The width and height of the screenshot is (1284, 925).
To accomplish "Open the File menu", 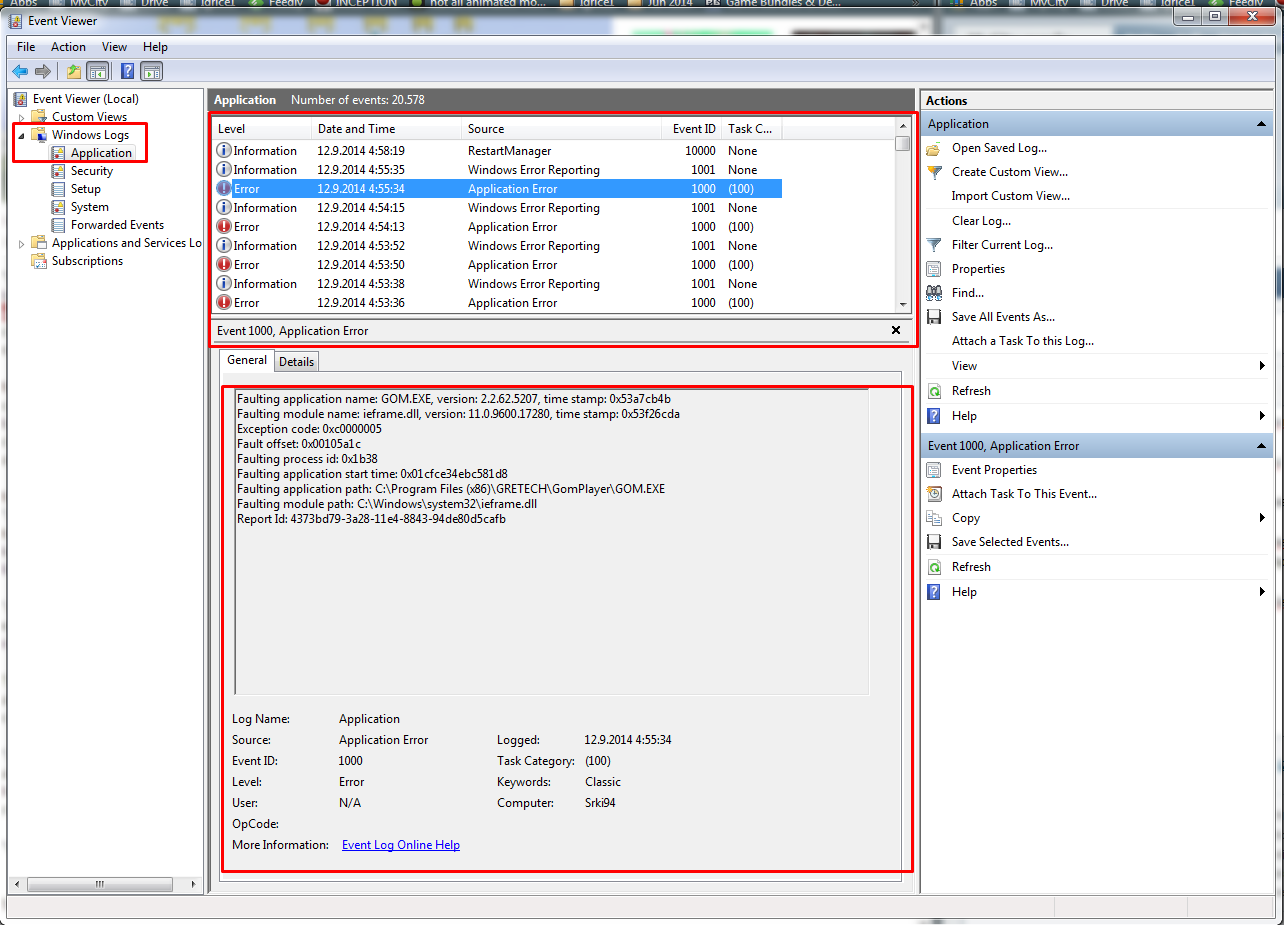I will click(26, 47).
